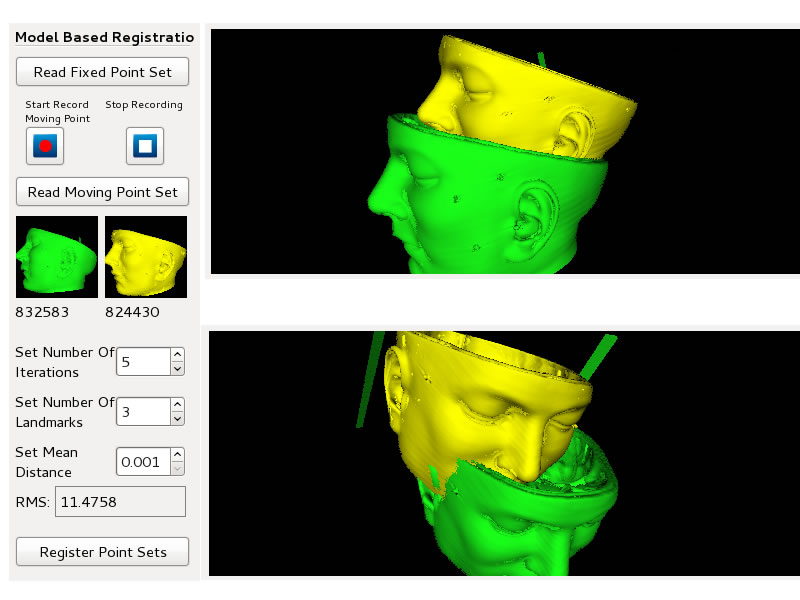Click the RMS field showing 11.4758
This screenshot has height=600, width=800.
[120, 502]
